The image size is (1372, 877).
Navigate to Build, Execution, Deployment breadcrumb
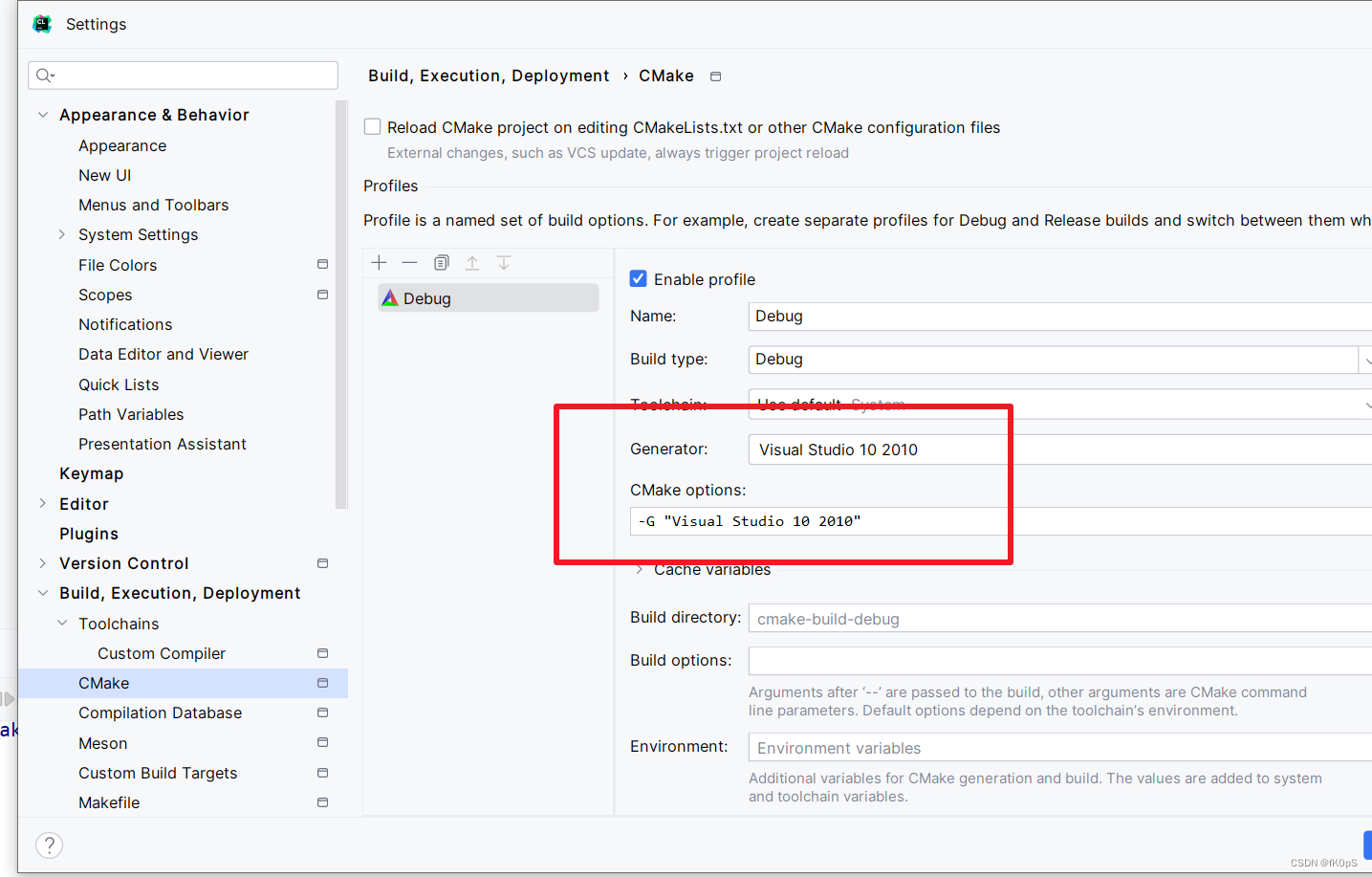pyautogui.click(x=489, y=76)
